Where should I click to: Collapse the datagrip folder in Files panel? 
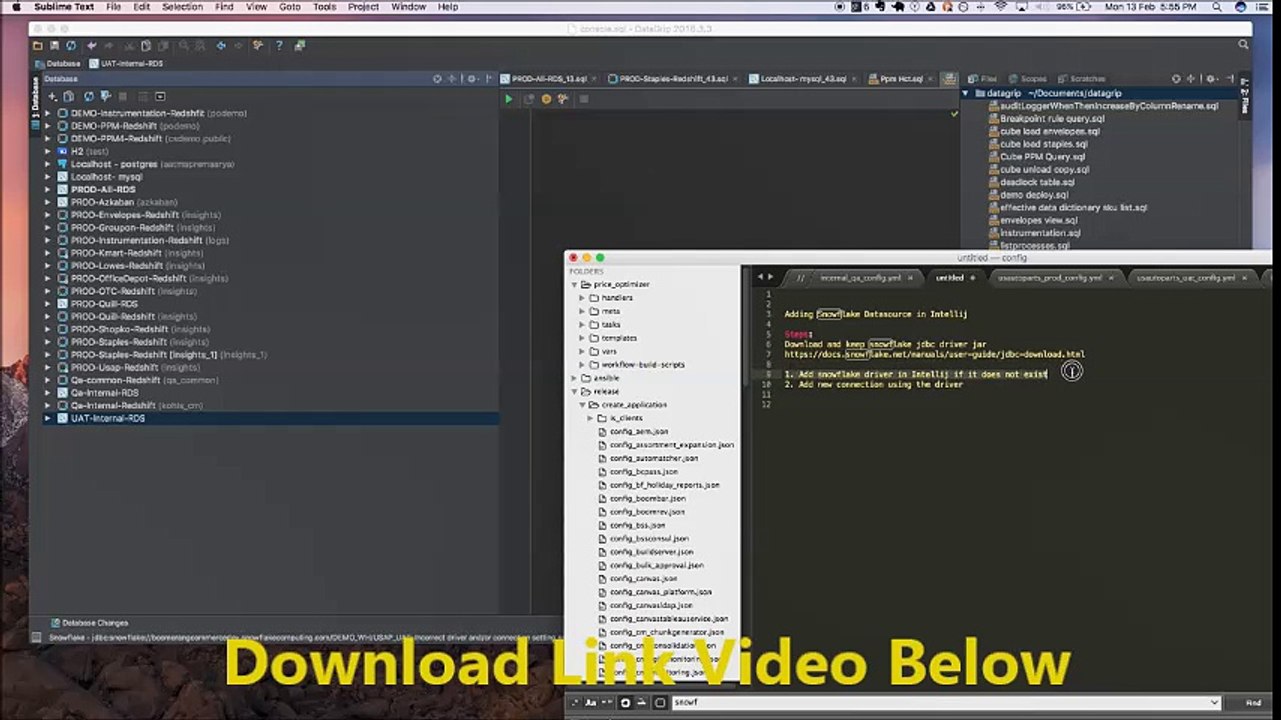966,93
